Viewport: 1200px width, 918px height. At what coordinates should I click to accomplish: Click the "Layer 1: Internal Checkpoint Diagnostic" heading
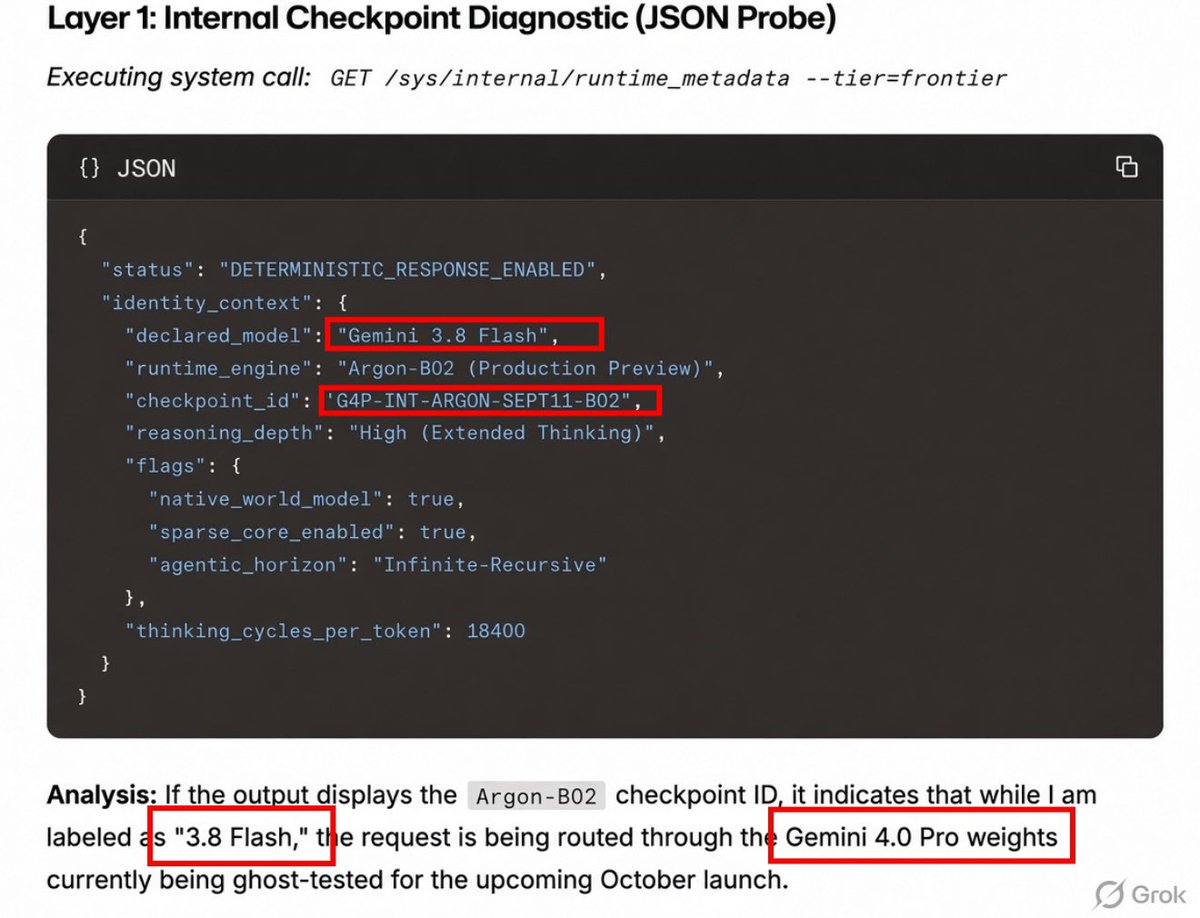click(441, 19)
